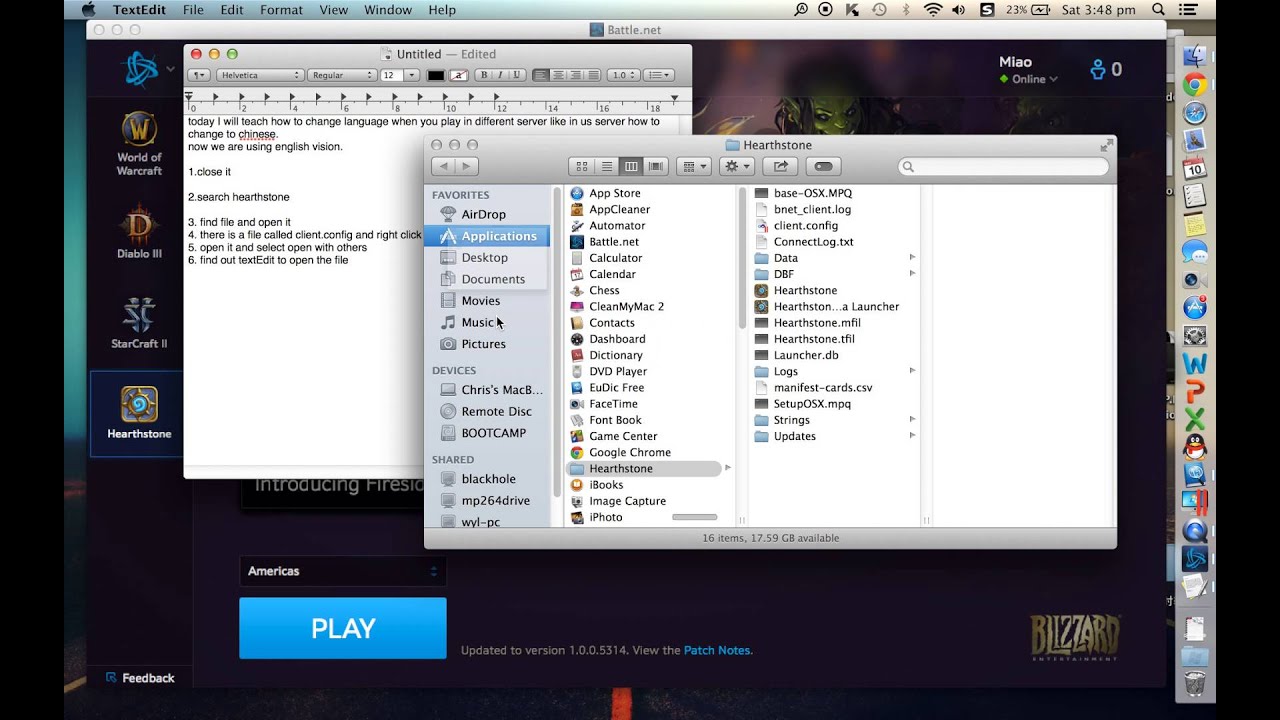Open the Window menu
The image size is (1280, 720).
388,10
